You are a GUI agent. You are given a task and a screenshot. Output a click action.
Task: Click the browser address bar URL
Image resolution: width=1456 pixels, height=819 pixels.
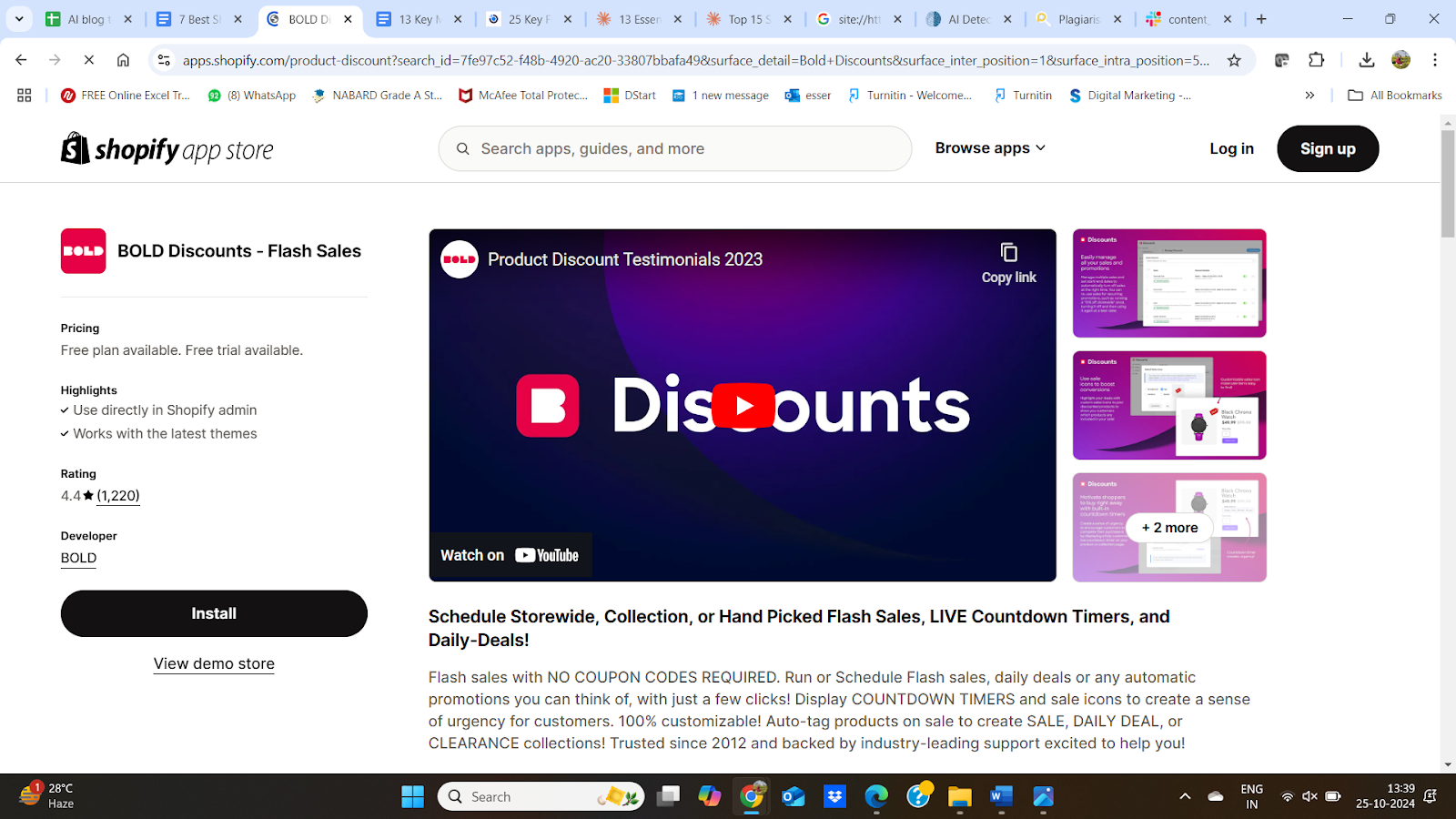(x=696, y=60)
